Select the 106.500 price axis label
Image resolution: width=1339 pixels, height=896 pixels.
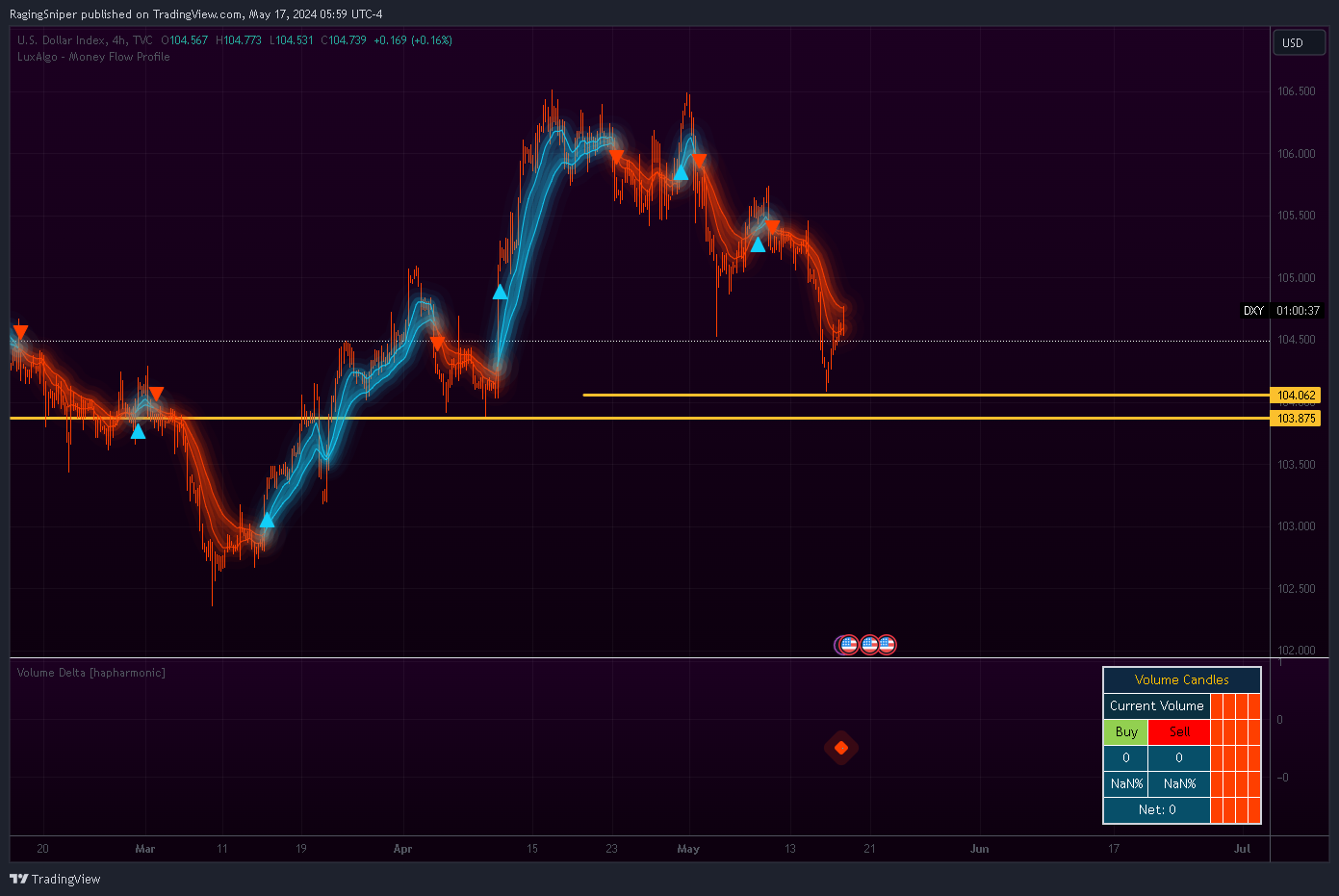(x=1296, y=91)
